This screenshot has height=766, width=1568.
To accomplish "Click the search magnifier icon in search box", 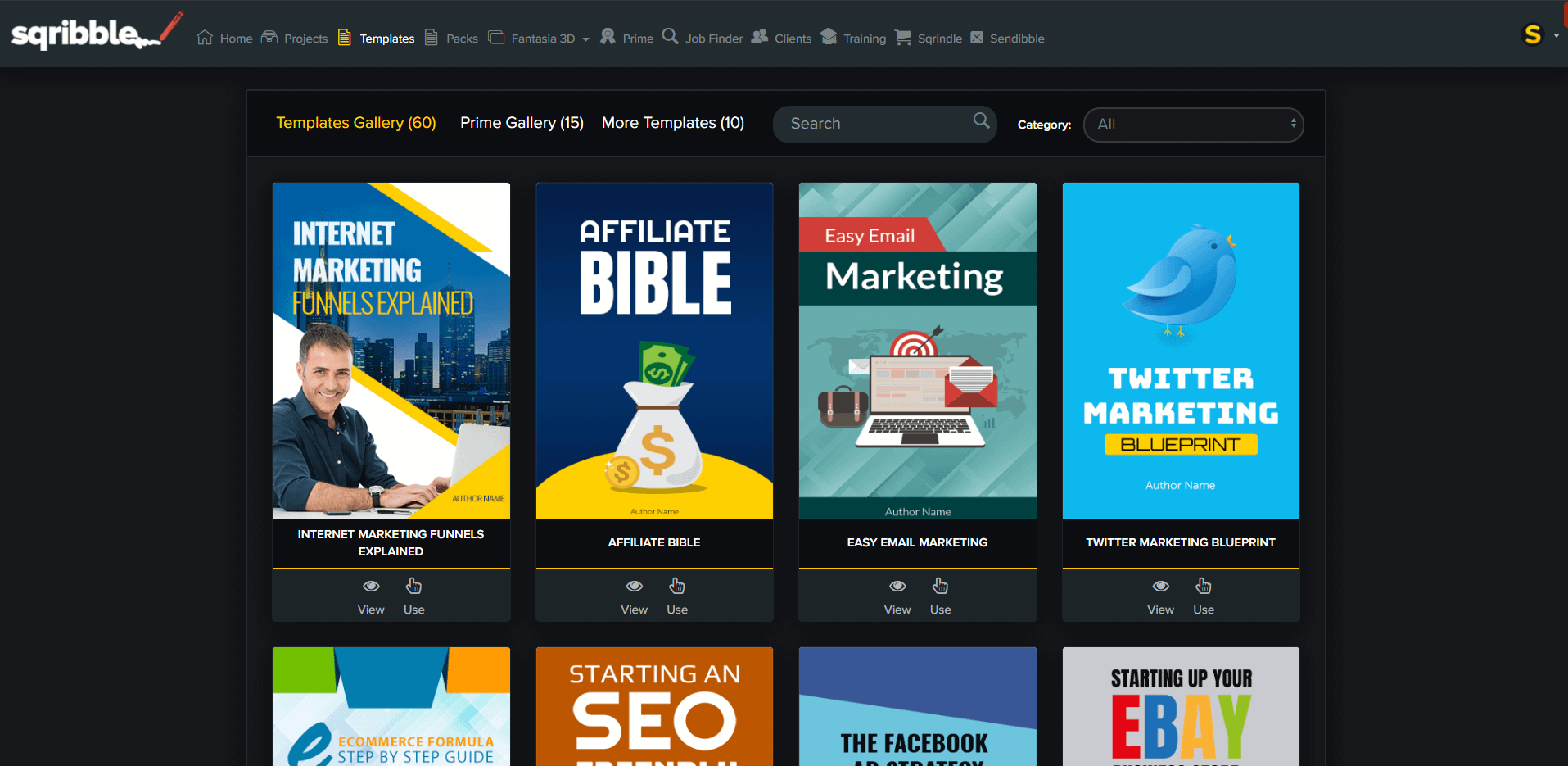I will (981, 121).
